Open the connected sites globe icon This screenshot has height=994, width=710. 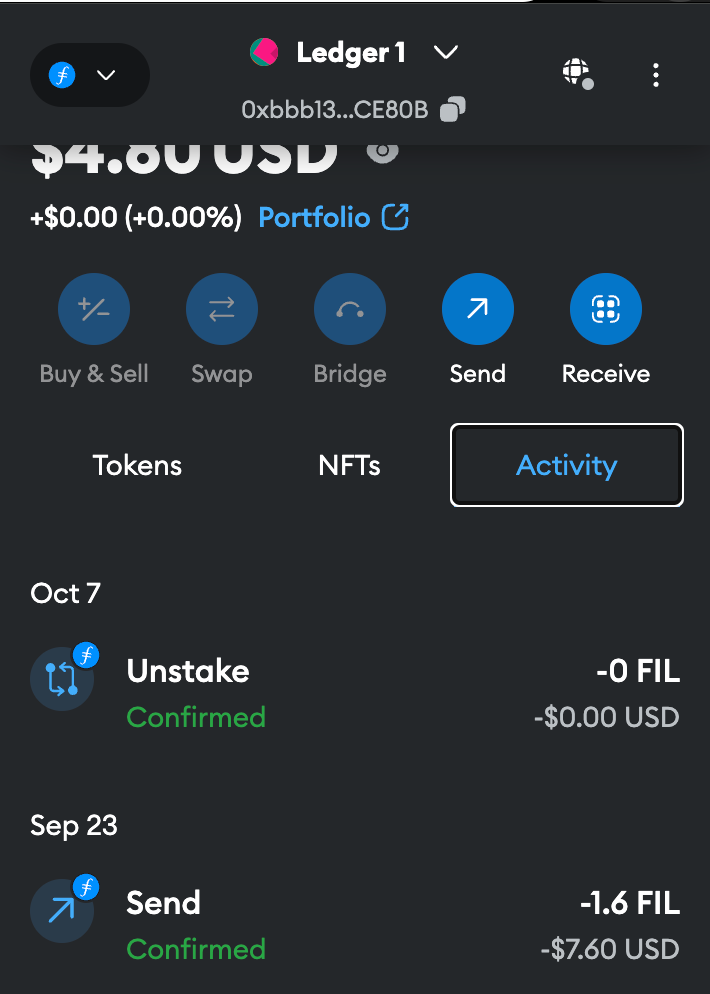[x=578, y=73]
